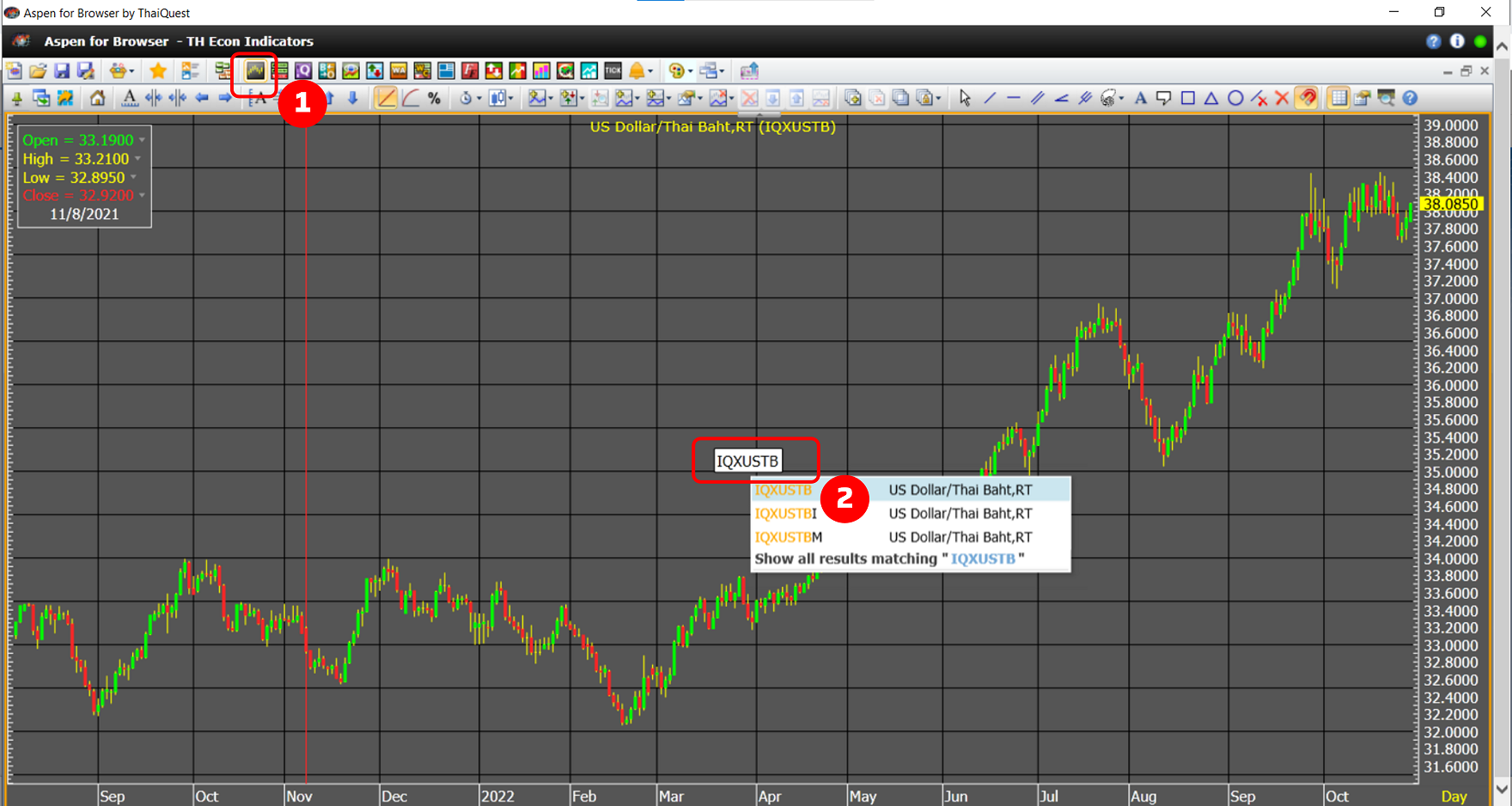Screen dimensions: 1512x806
Task: Click the IQXUSTB symbol input box
Action: point(747,461)
